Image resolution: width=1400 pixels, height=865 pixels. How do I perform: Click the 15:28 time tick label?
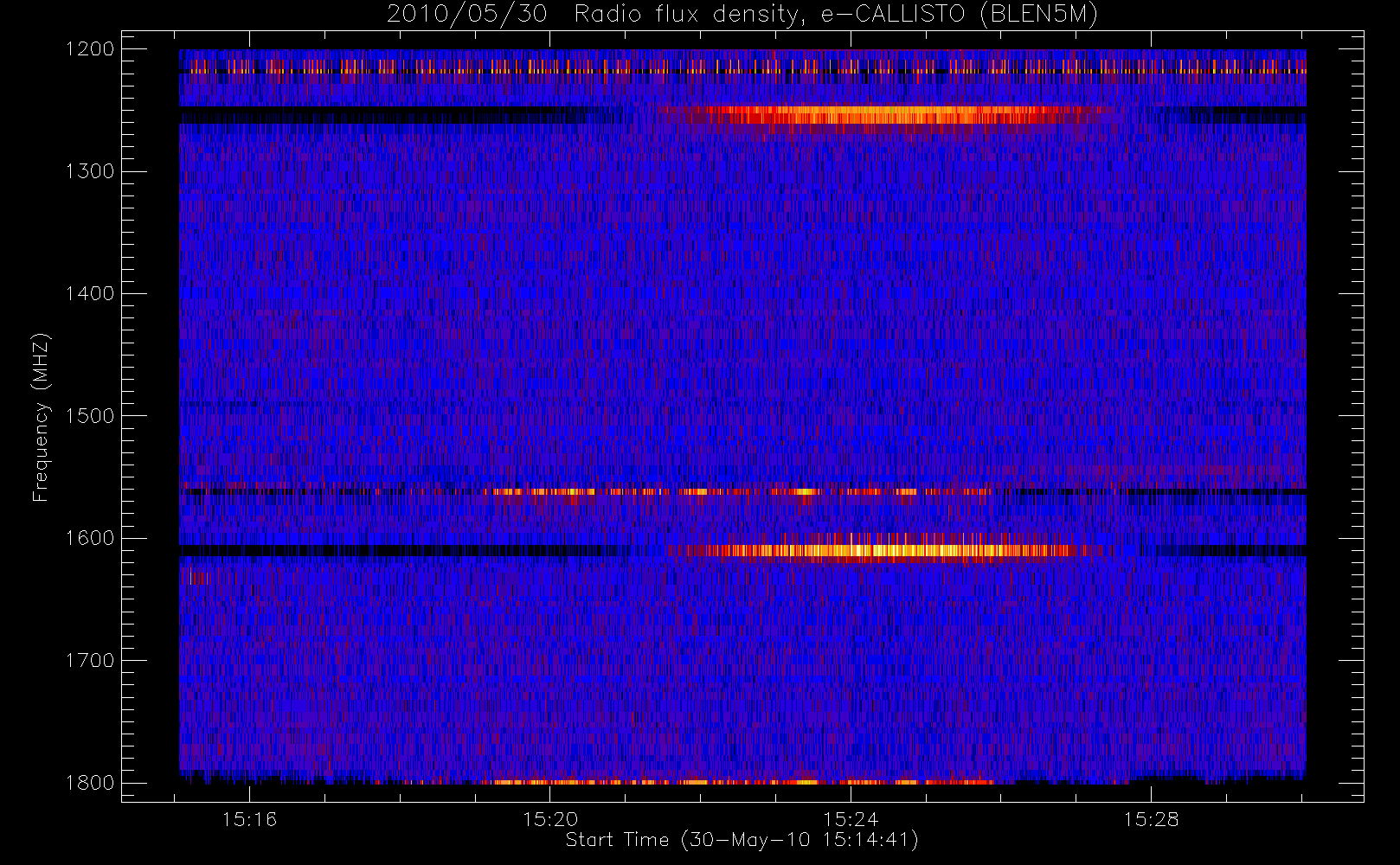[1151, 819]
